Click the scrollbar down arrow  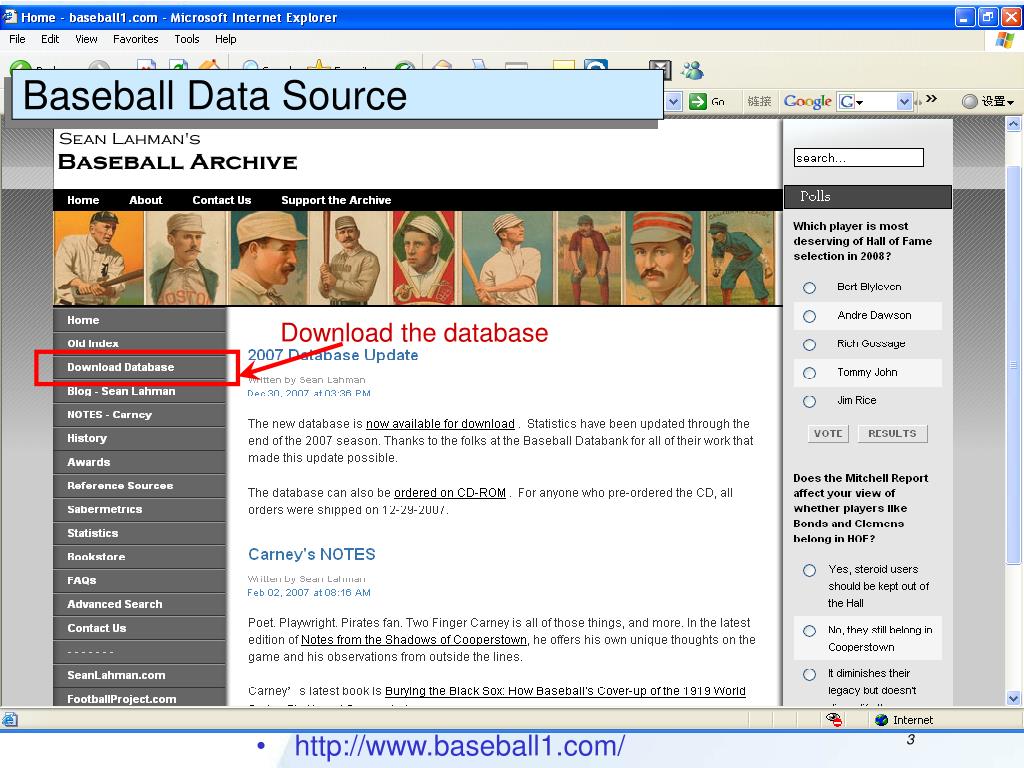coord(1013,698)
